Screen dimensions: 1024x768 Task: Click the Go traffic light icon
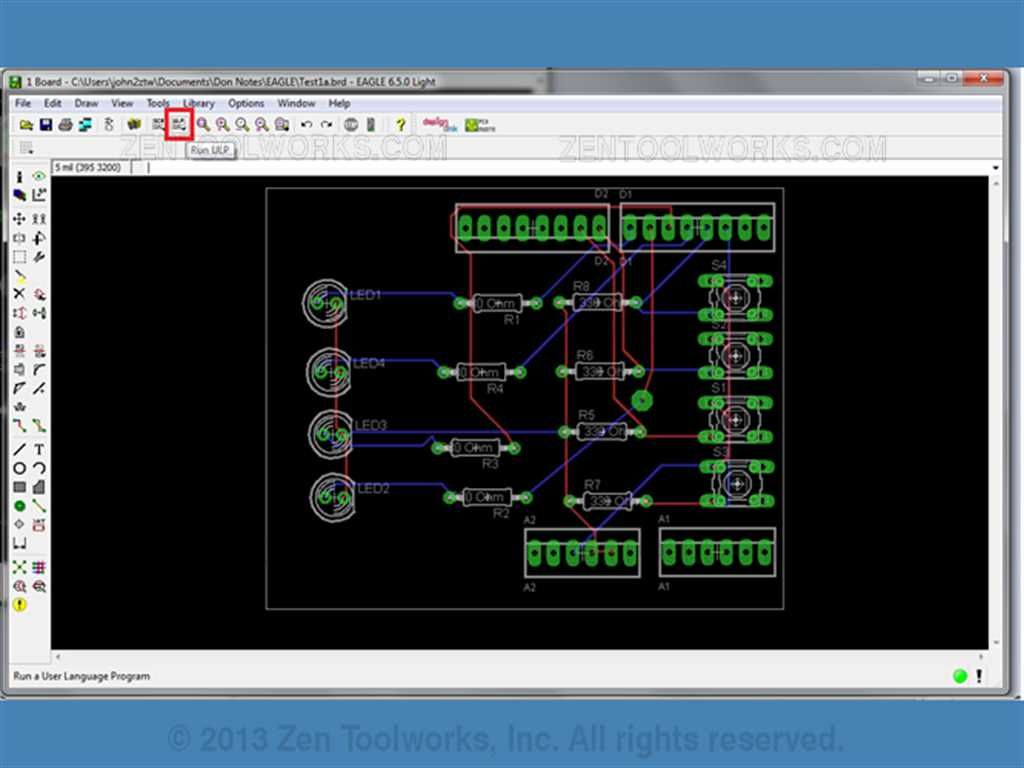370,125
